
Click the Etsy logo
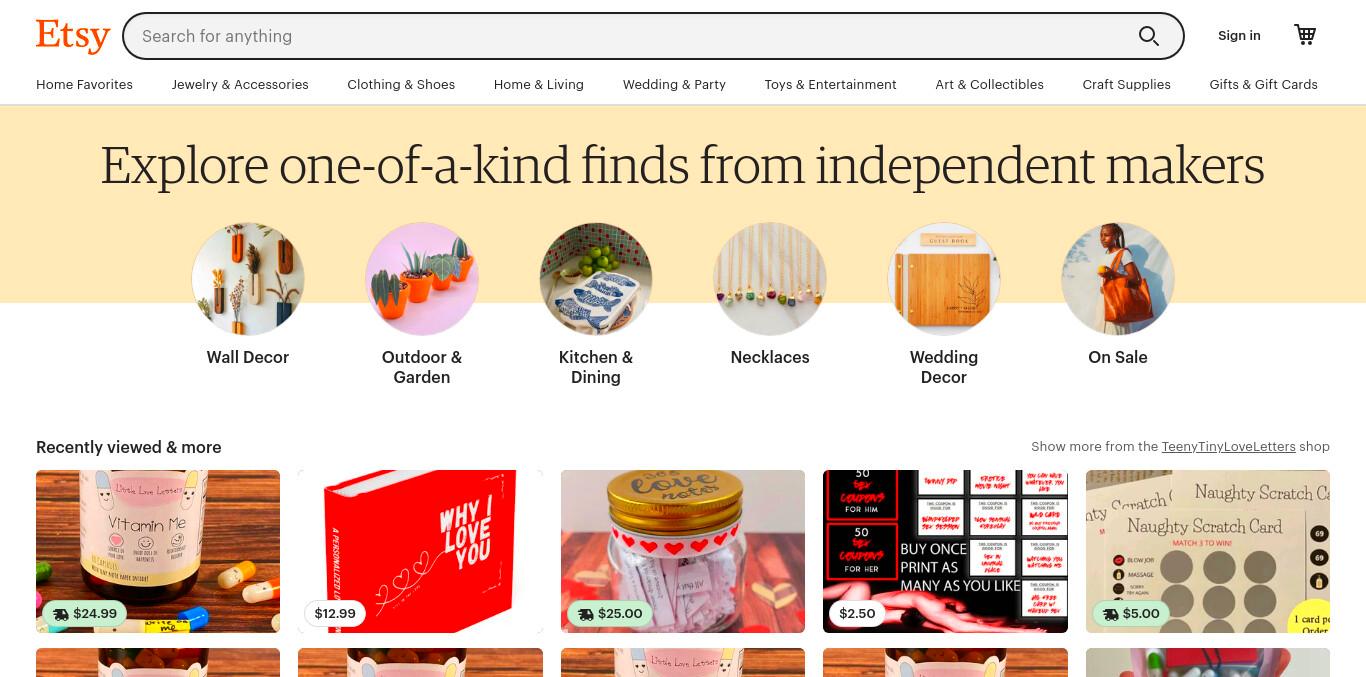click(73, 36)
